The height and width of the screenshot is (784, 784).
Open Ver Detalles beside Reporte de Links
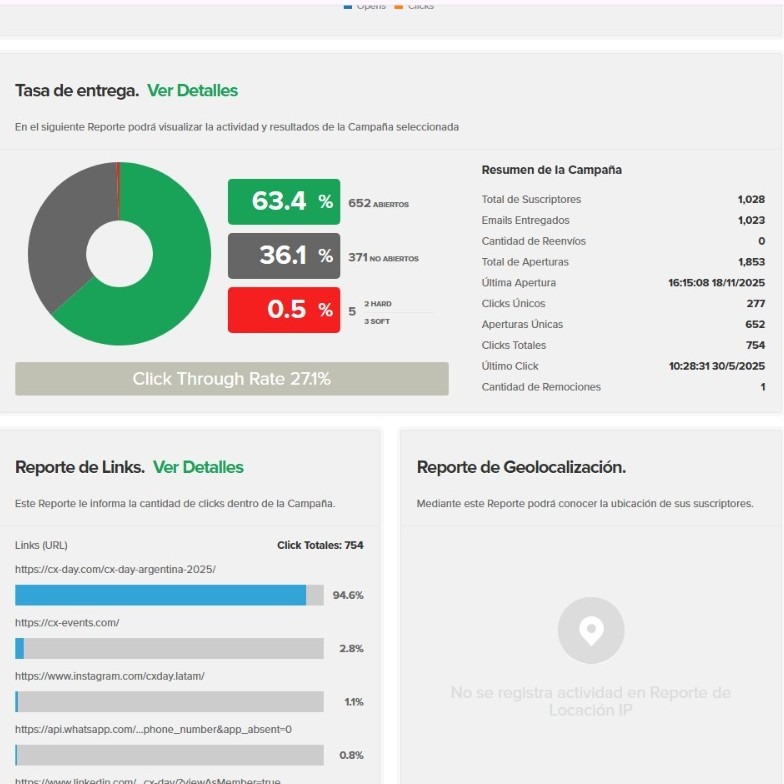(x=198, y=467)
